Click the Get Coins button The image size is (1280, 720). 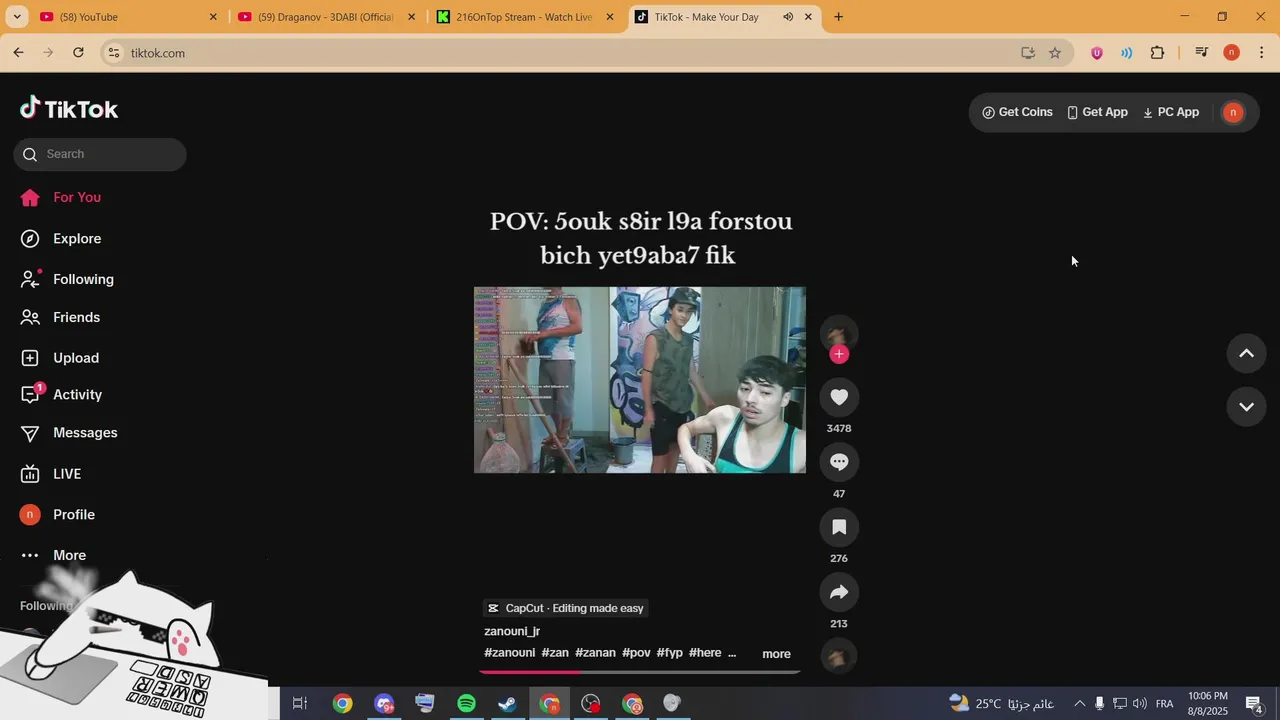coord(1017,112)
